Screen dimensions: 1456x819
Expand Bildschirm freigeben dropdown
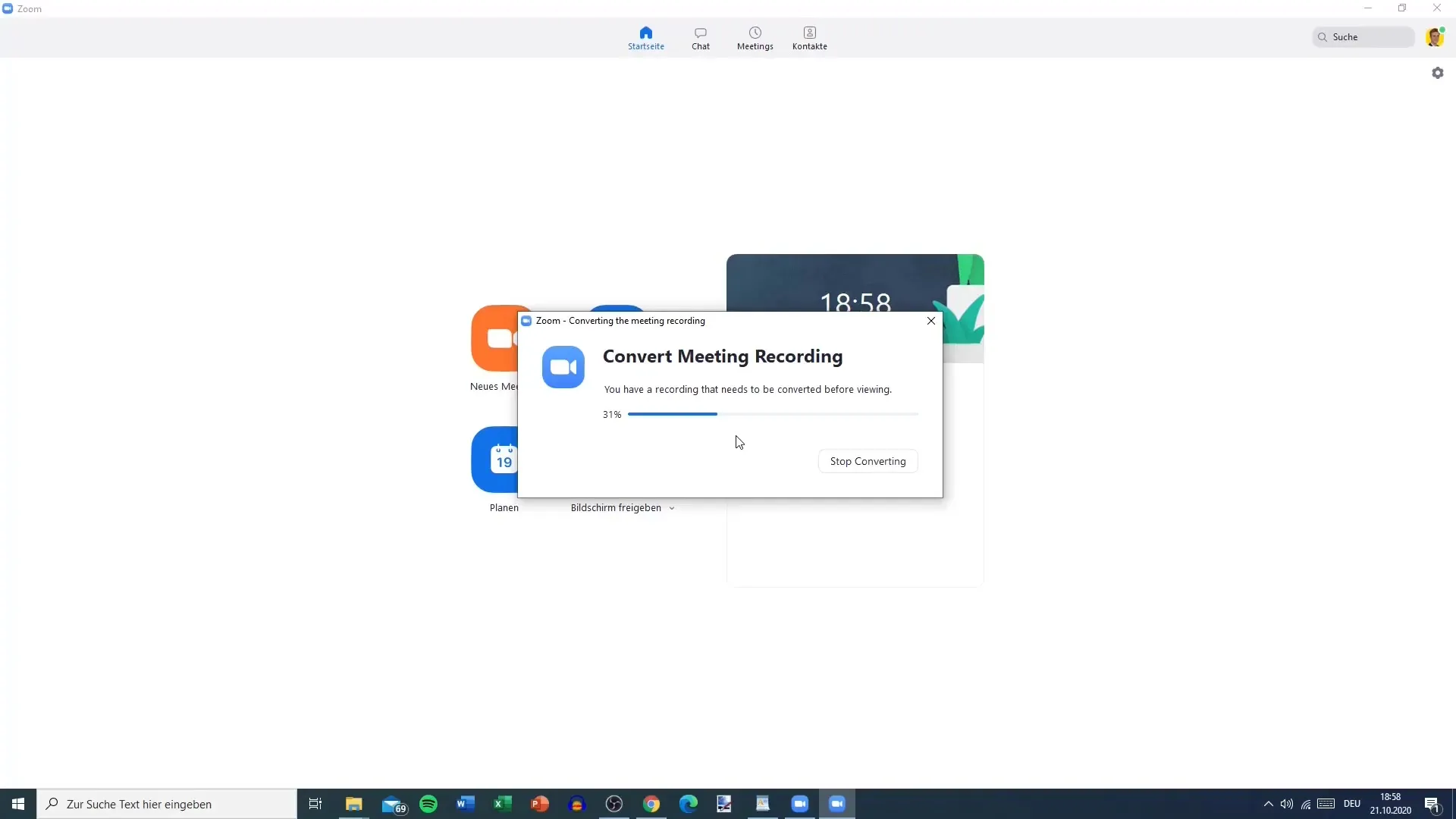point(672,508)
